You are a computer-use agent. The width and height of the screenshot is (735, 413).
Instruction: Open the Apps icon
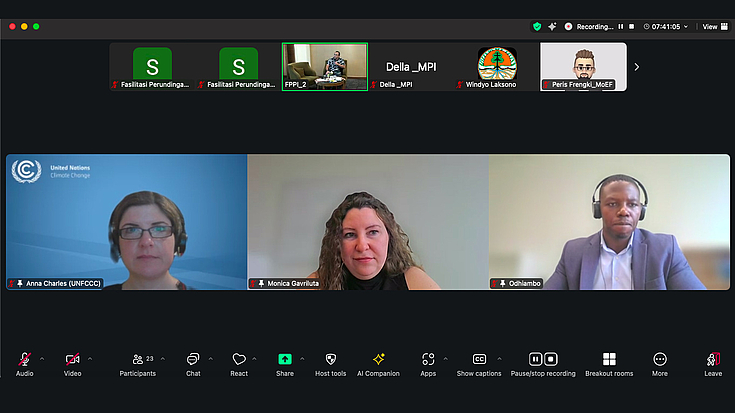[x=428, y=360]
